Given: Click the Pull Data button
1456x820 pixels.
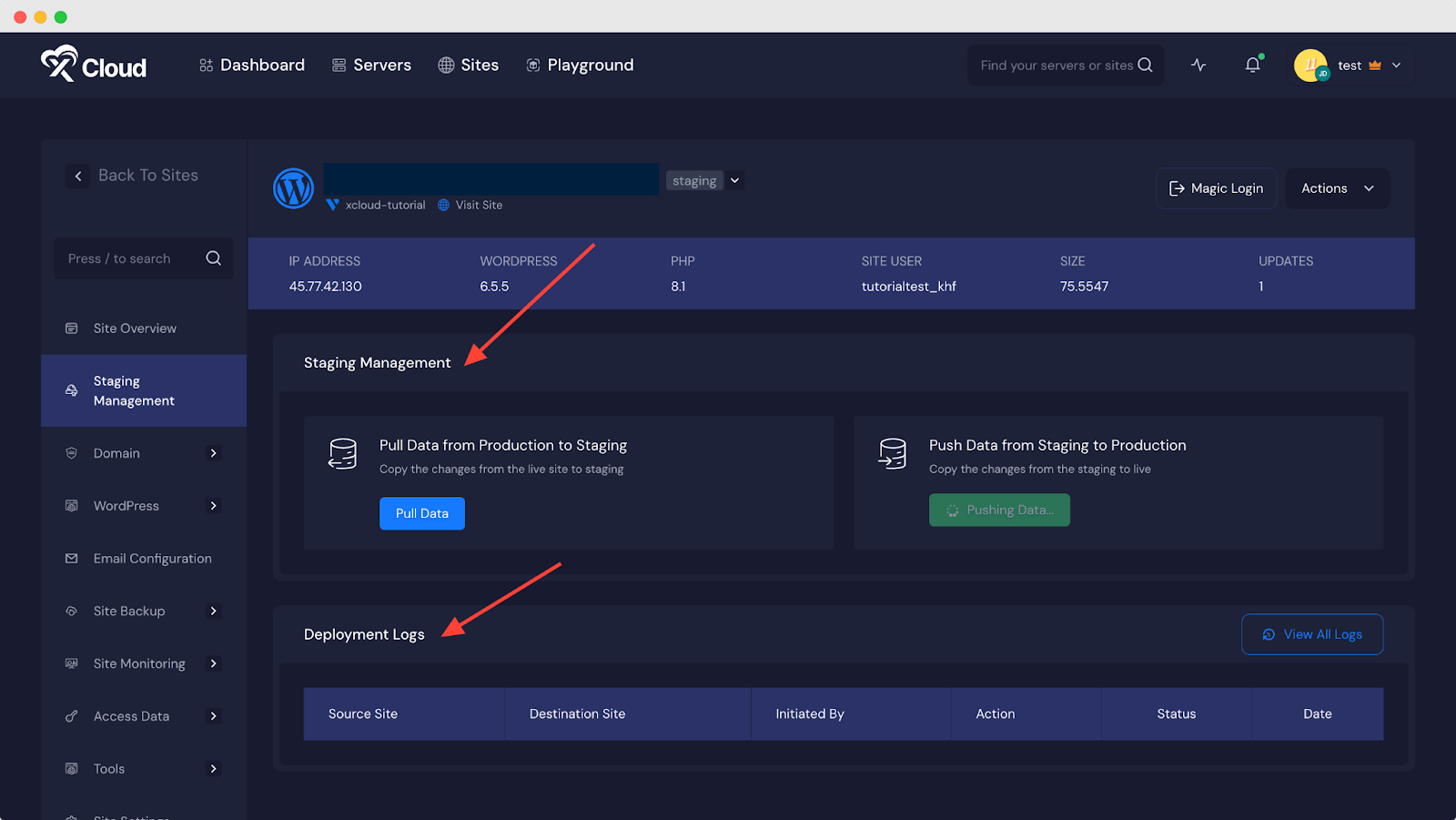Looking at the screenshot, I should coord(421,512).
